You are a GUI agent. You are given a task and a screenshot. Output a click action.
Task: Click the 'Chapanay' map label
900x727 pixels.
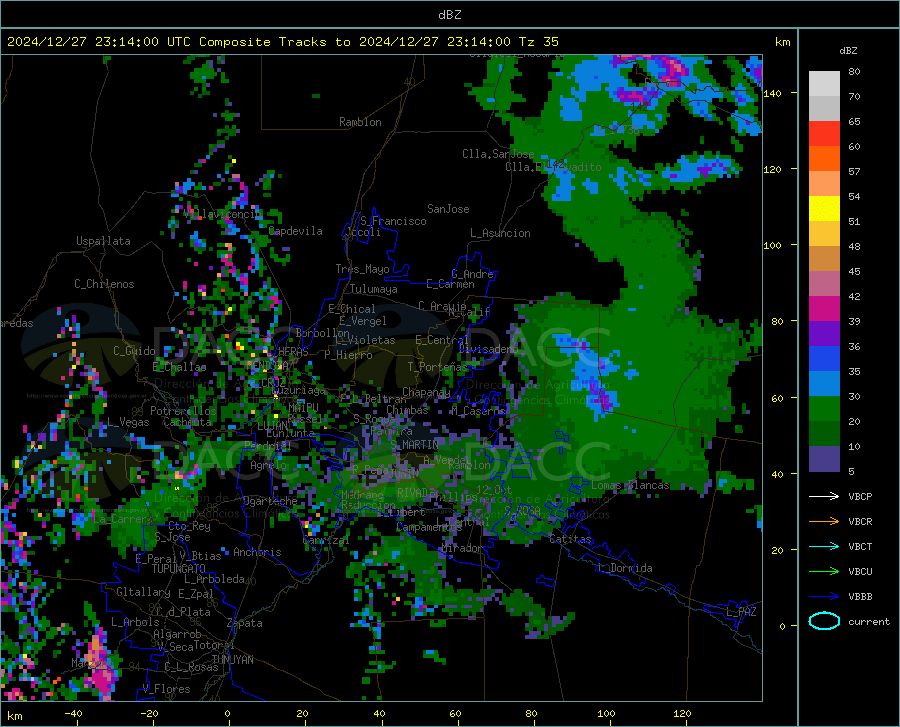(426, 392)
